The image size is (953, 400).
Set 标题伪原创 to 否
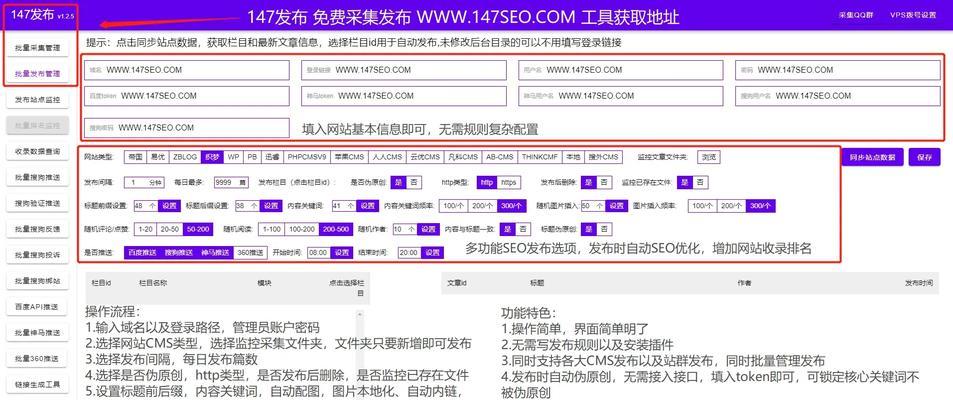(604, 229)
